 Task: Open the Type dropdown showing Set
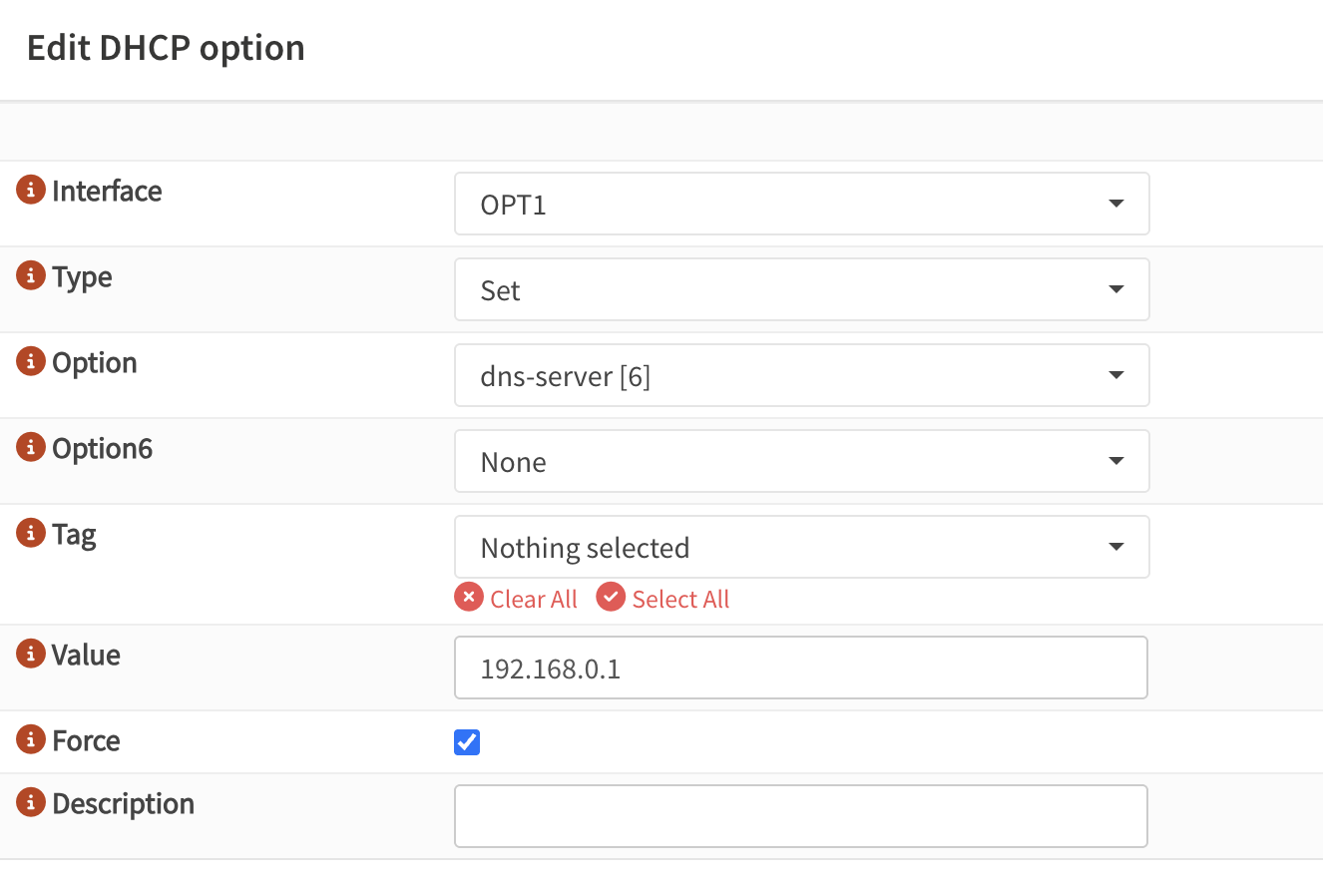point(801,289)
